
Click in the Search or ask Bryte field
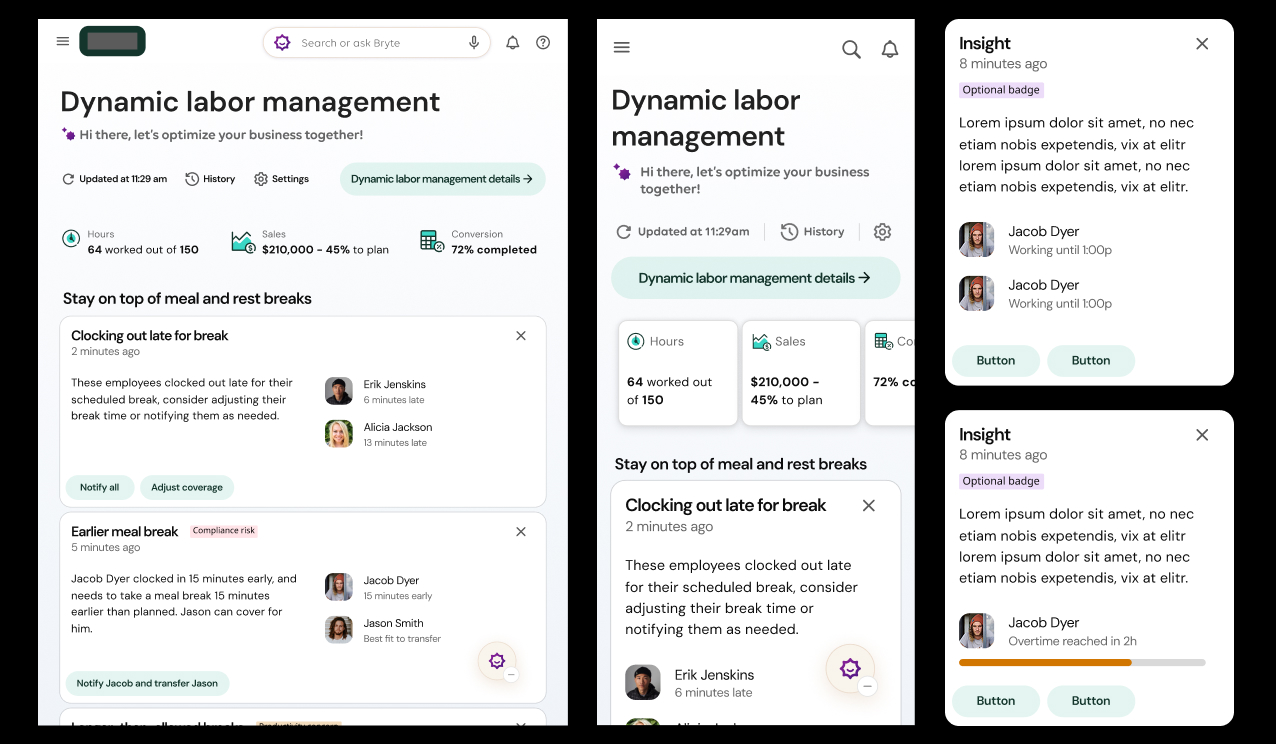[x=375, y=43]
